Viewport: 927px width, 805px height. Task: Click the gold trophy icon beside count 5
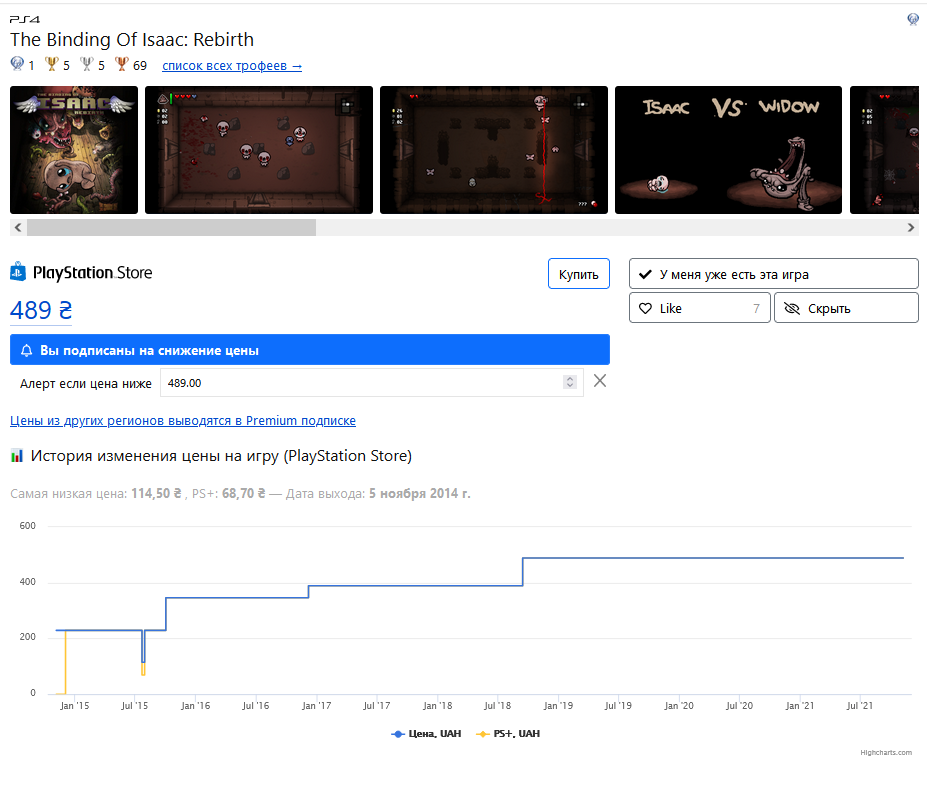tap(51, 64)
